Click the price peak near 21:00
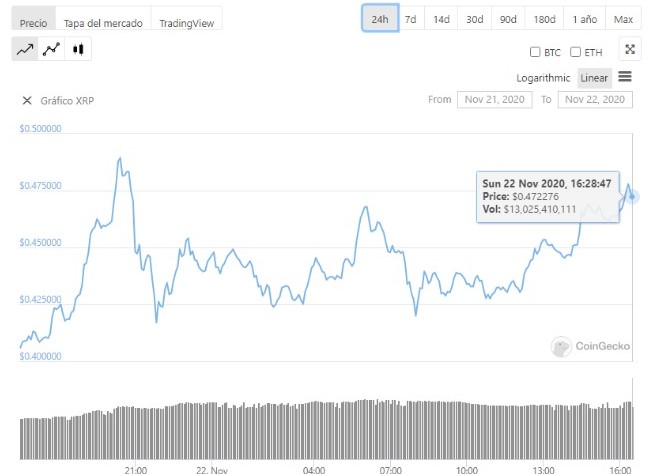This screenshot has height=474, width=649. point(120,158)
